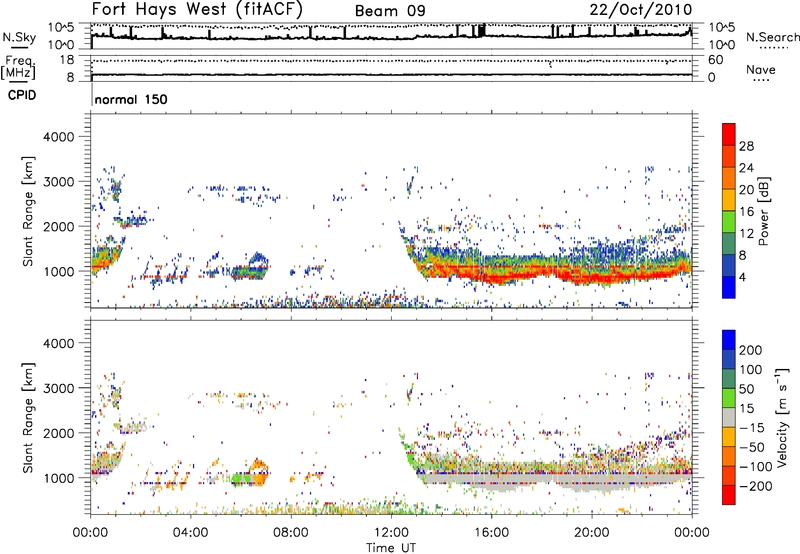Click the '4000' tick of the power panel
Screen dimensions: 800x554
(x=59, y=137)
